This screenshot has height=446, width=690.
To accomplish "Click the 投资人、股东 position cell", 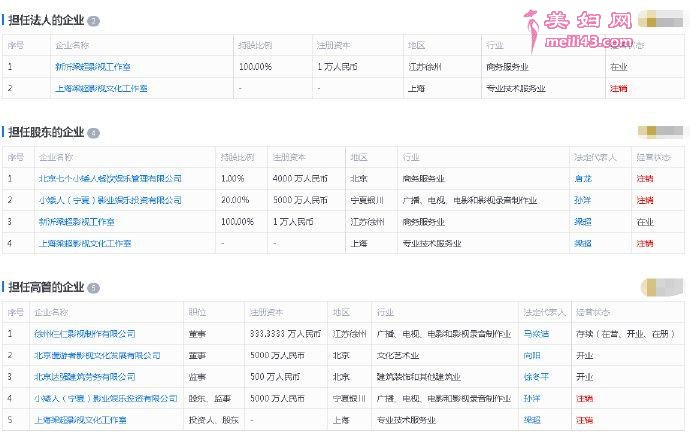I will click(x=213, y=420).
